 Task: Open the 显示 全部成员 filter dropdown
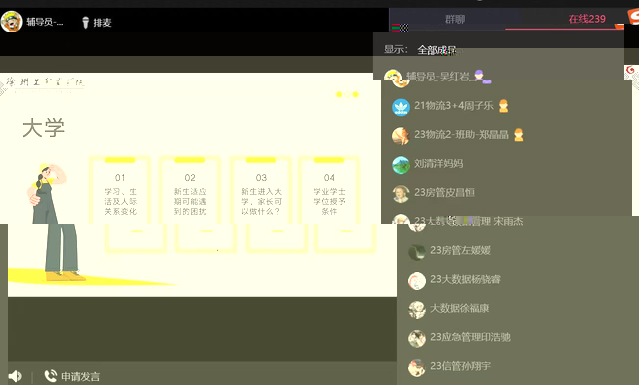[x=436, y=50]
